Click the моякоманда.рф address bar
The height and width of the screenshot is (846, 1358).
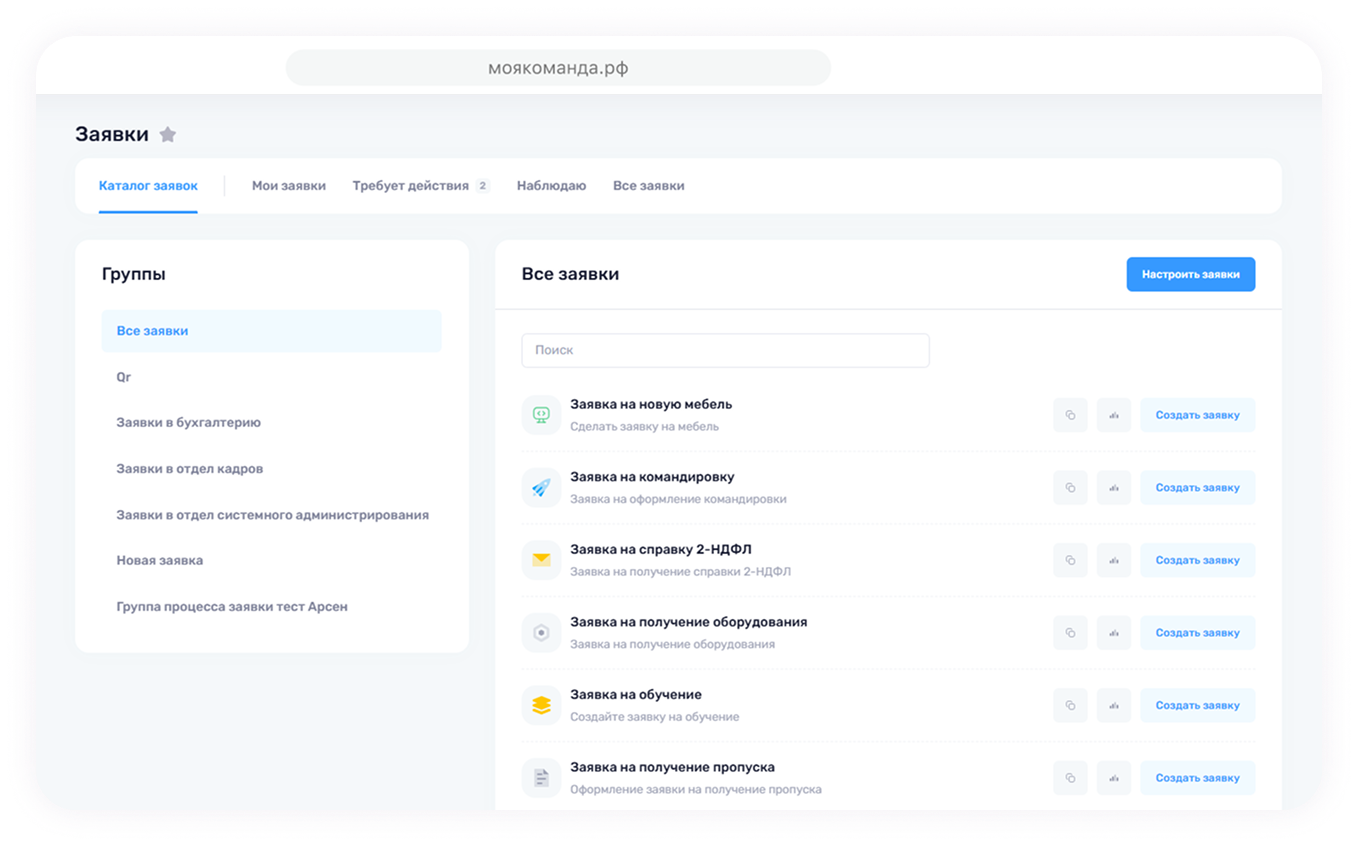558,68
